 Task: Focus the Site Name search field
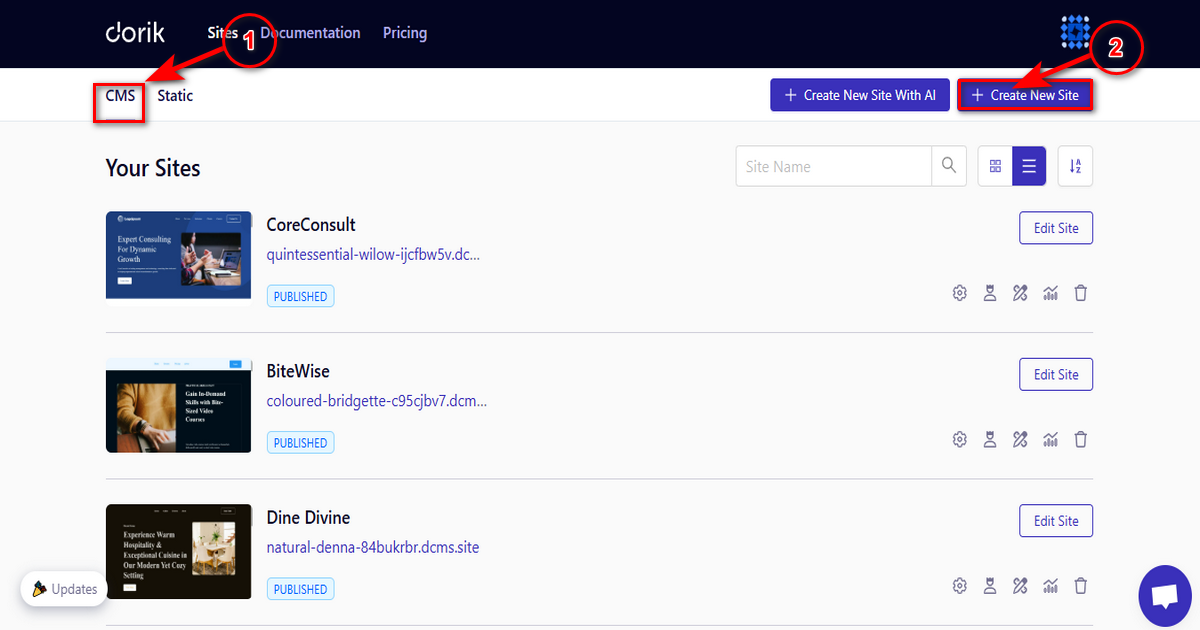tap(834, 166)
